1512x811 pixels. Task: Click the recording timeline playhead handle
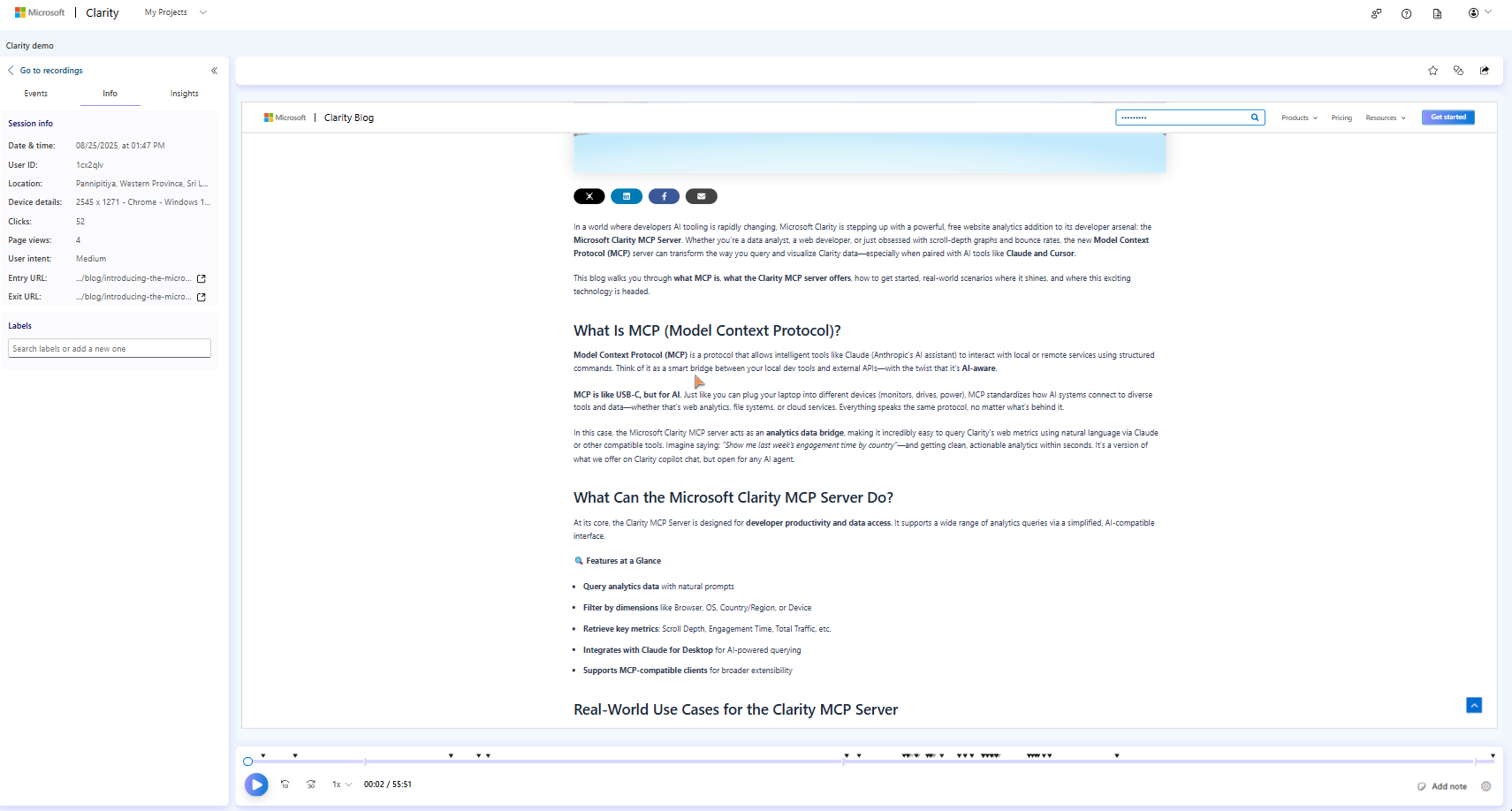tap(248, 762)
